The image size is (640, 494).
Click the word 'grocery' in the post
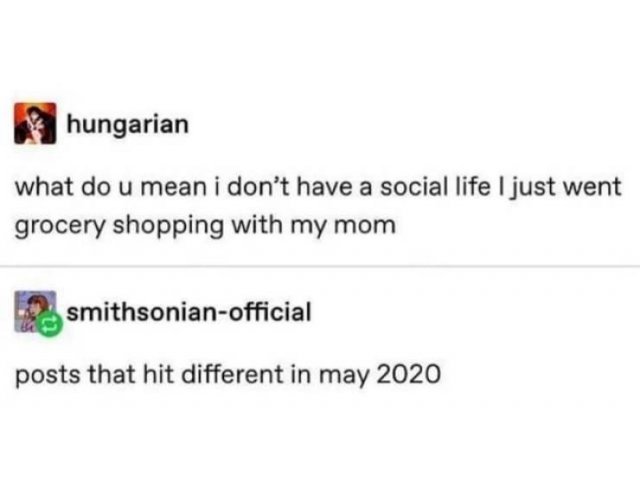60,227
